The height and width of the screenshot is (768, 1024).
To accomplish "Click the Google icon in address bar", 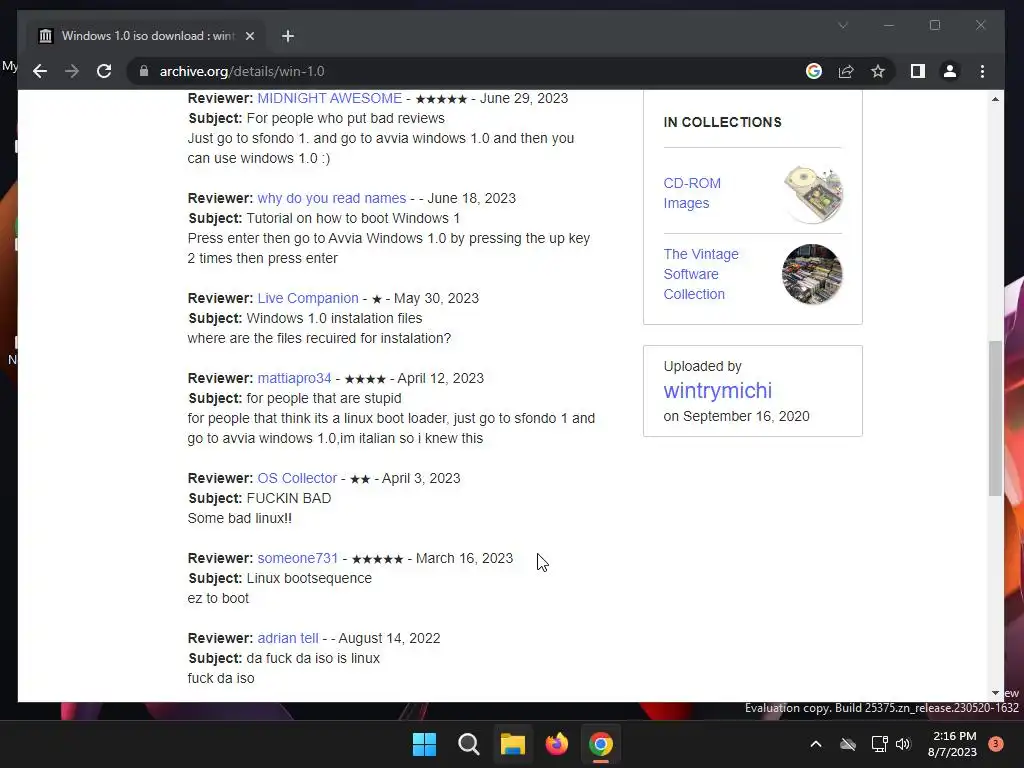I will [x=814, y=71].
